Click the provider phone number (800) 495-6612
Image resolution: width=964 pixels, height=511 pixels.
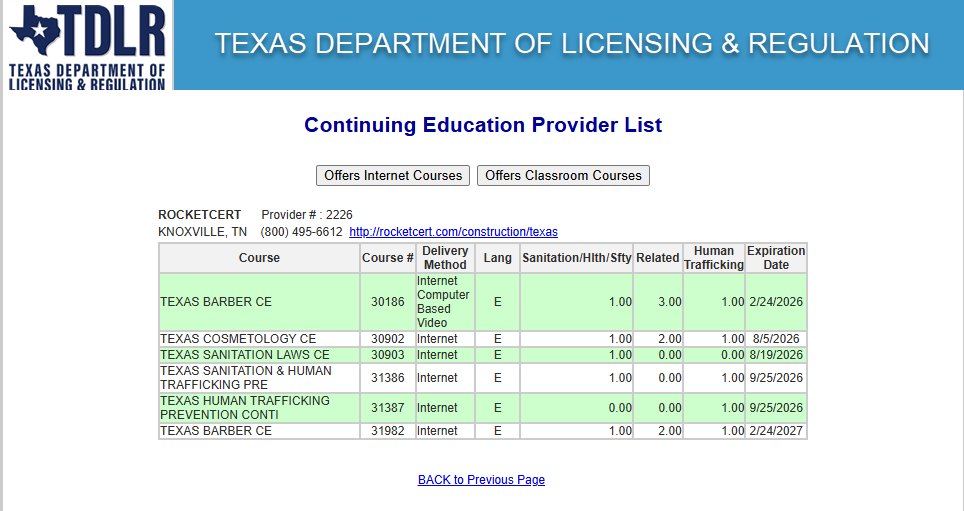(x=301, y=232)
